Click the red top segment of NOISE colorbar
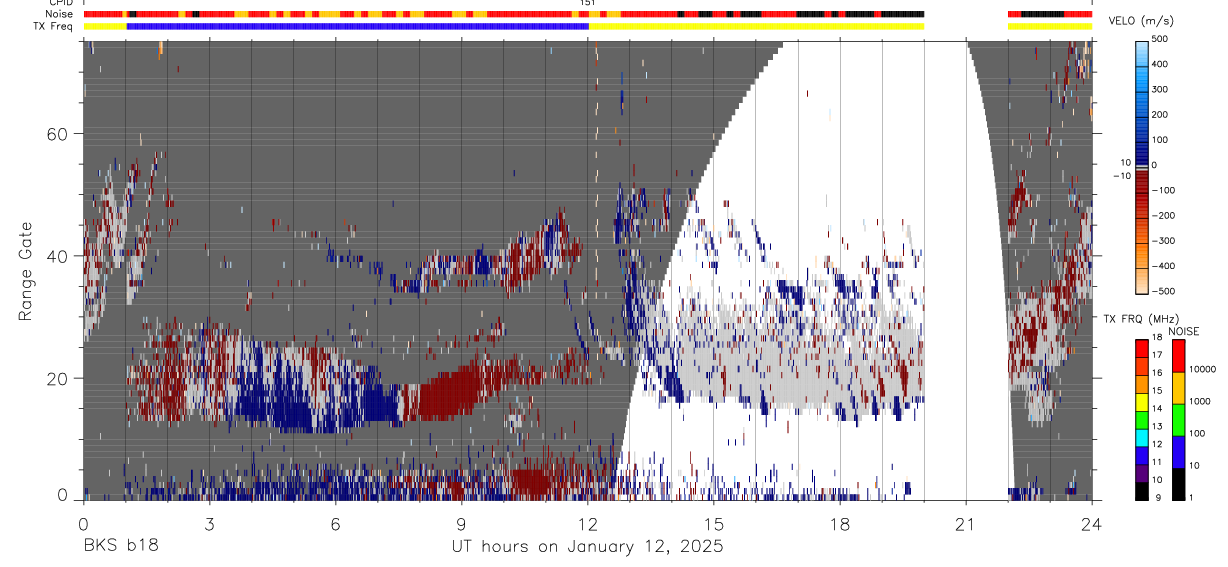1228x567 pixels. pyautogui.click(x=1178, y=355)
